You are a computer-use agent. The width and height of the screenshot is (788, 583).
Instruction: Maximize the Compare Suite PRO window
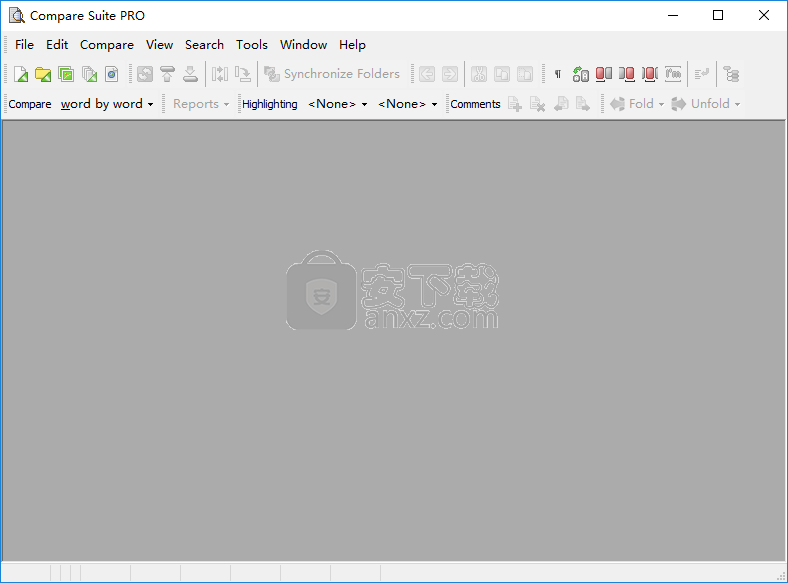718,16
